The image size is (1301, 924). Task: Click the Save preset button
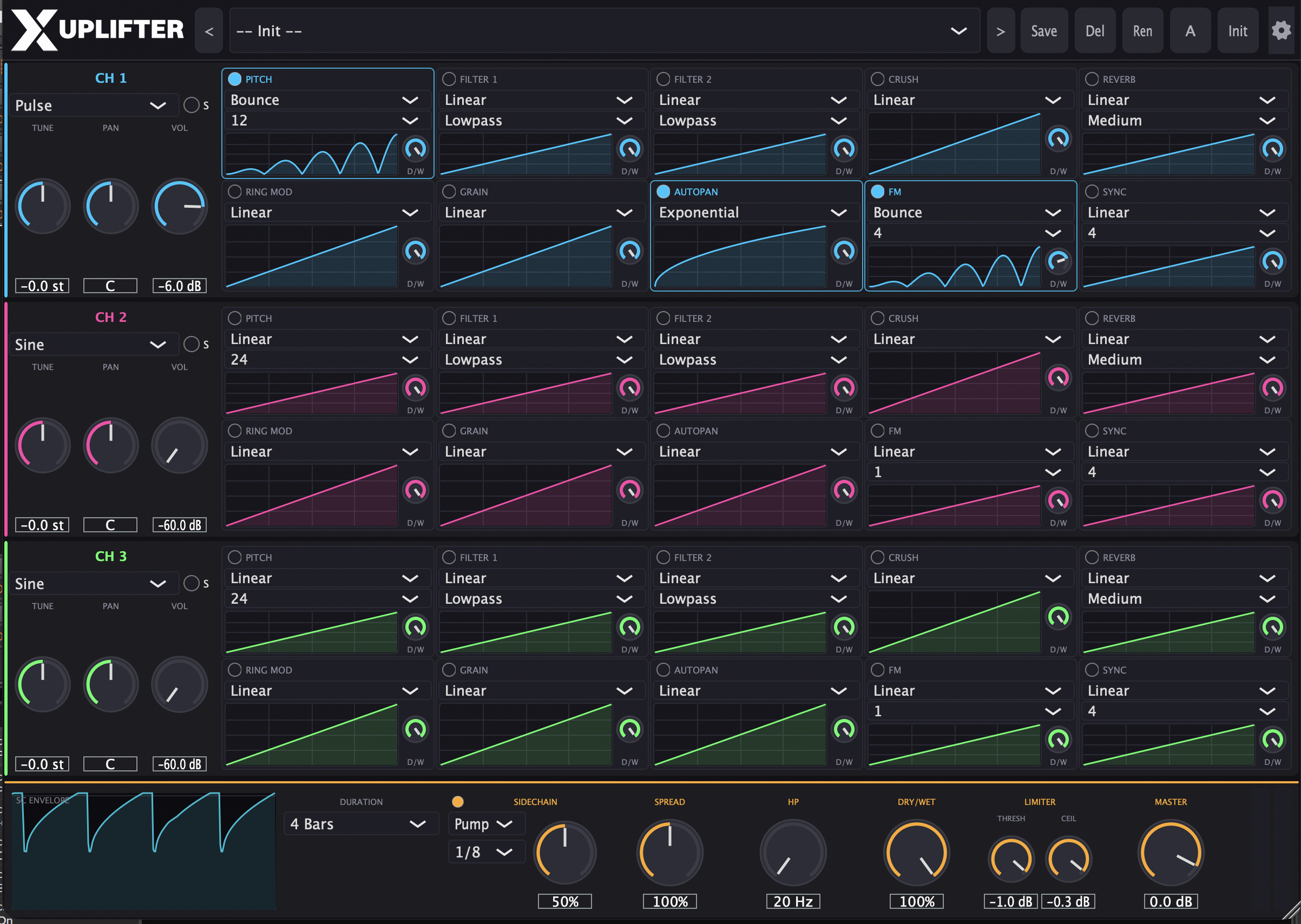point(1044,31)
